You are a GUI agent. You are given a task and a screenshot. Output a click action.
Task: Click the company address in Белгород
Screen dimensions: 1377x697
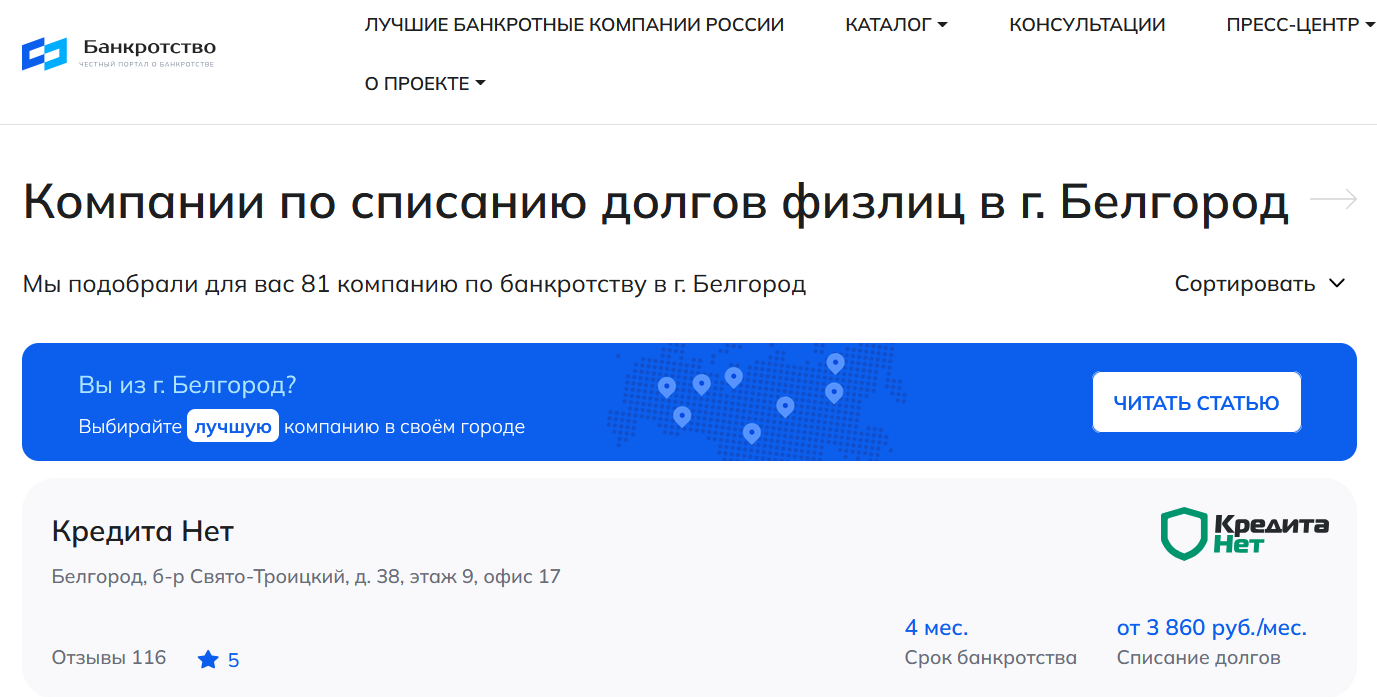306,577
